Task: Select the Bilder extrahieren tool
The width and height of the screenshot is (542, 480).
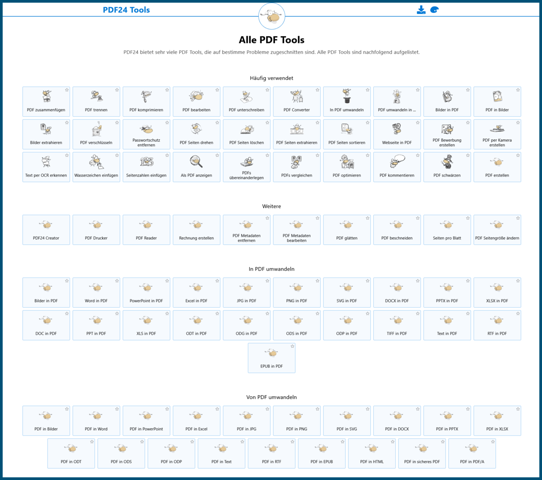Action: [x=46, y=134]
